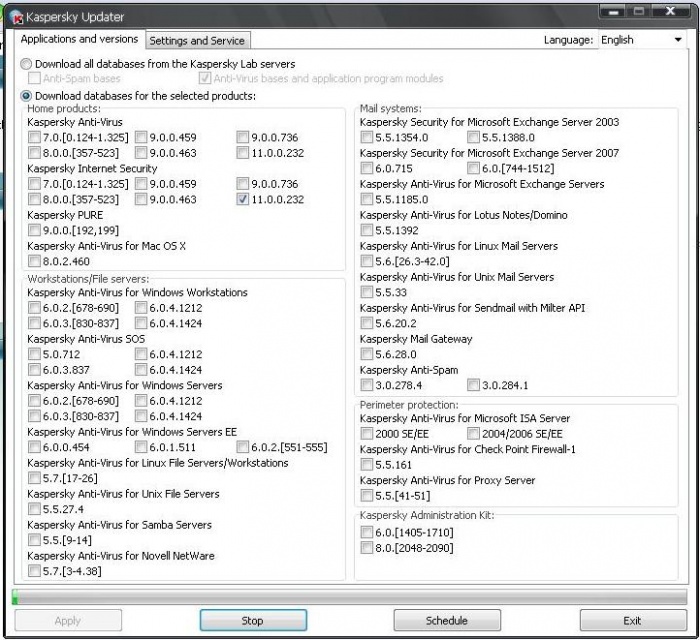
Task: Click the Apply button
Action: [68, 620]
